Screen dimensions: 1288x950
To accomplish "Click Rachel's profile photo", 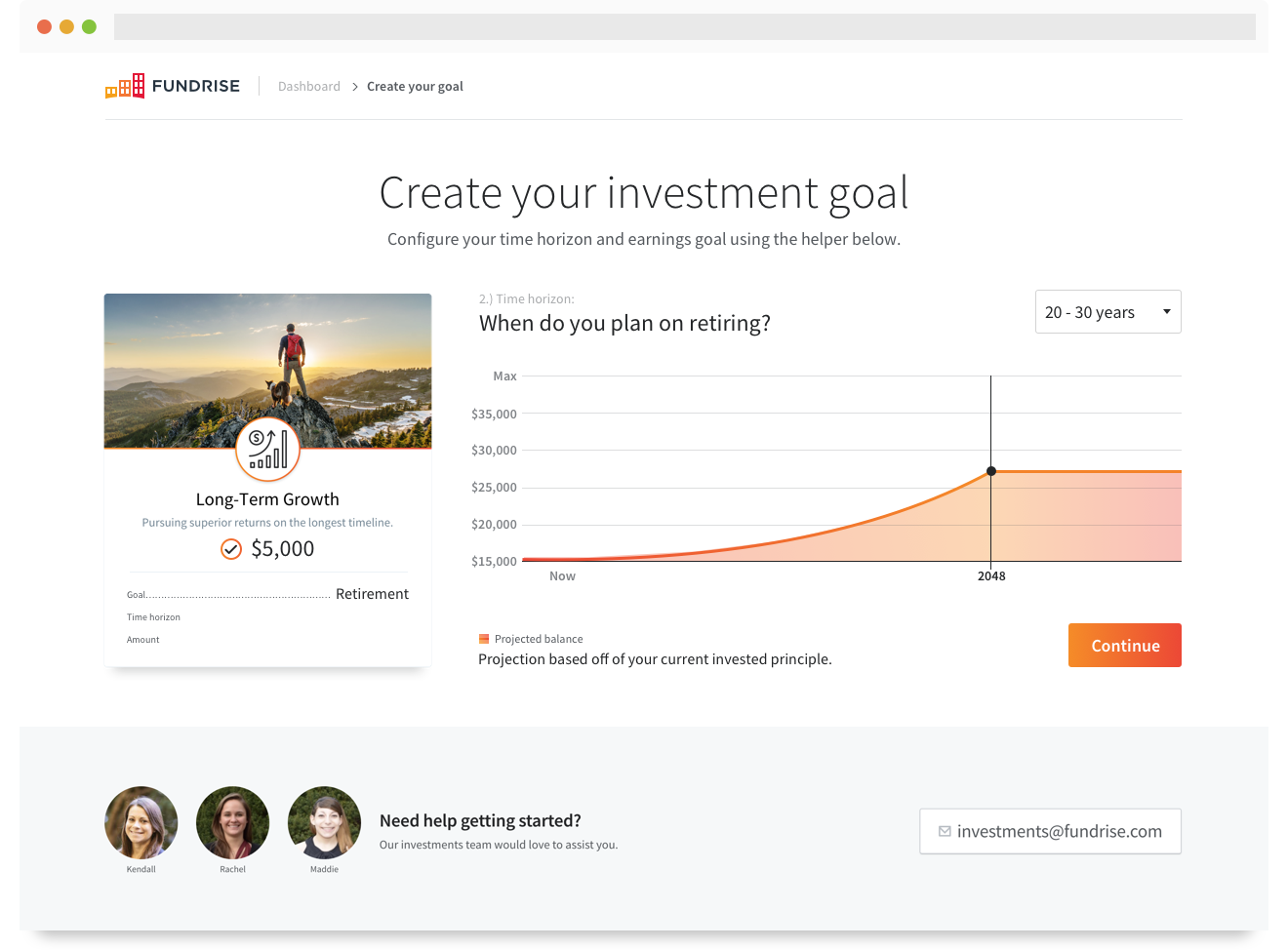I will point(233,823).
